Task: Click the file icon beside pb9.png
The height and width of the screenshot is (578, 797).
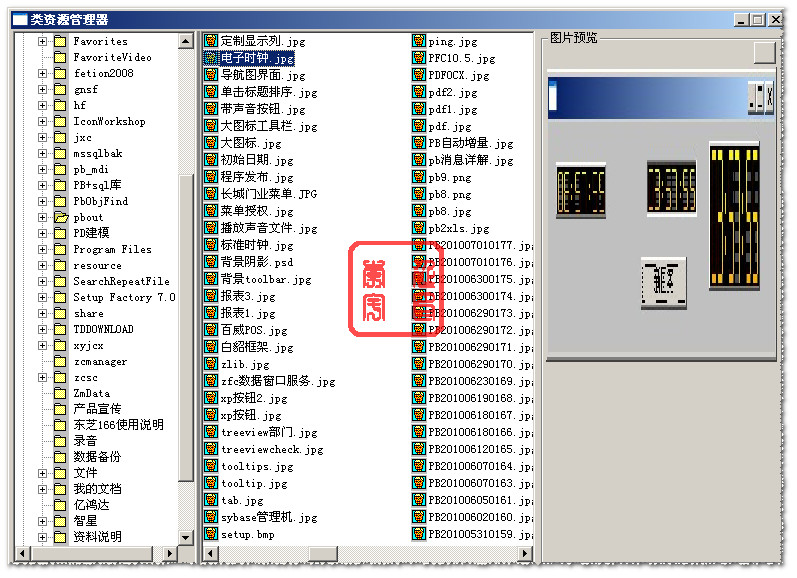Action: coord(419,177)
